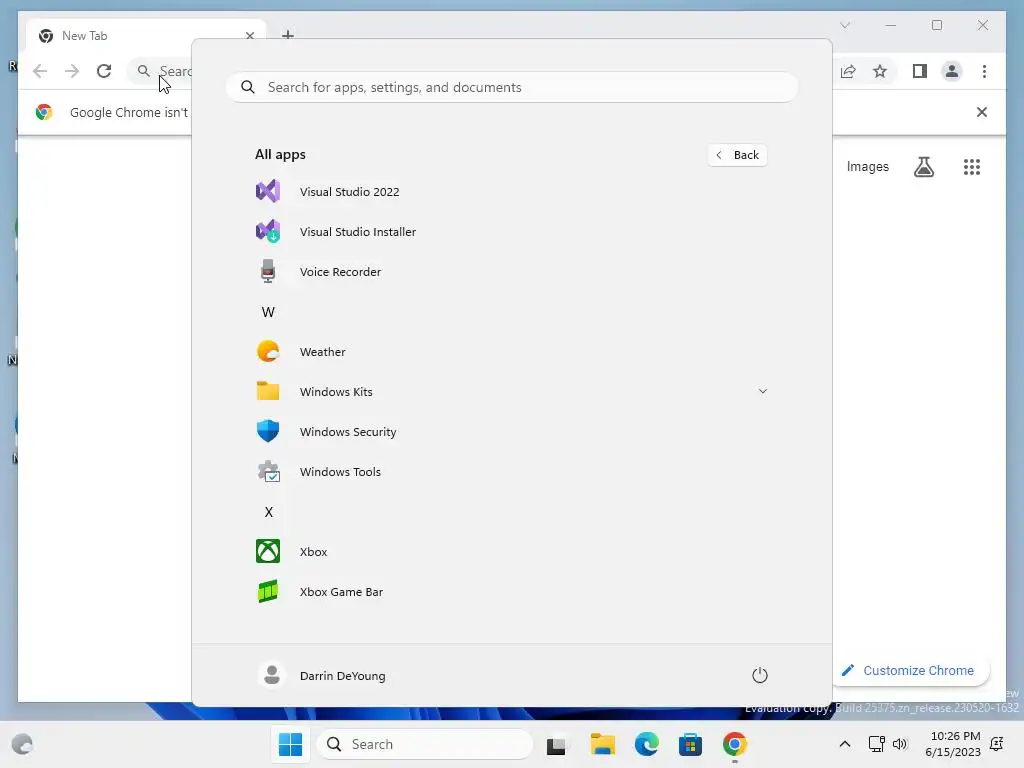Focus the Start menu search field
This screenshot has width=1024, height=768.
point(512,87)
